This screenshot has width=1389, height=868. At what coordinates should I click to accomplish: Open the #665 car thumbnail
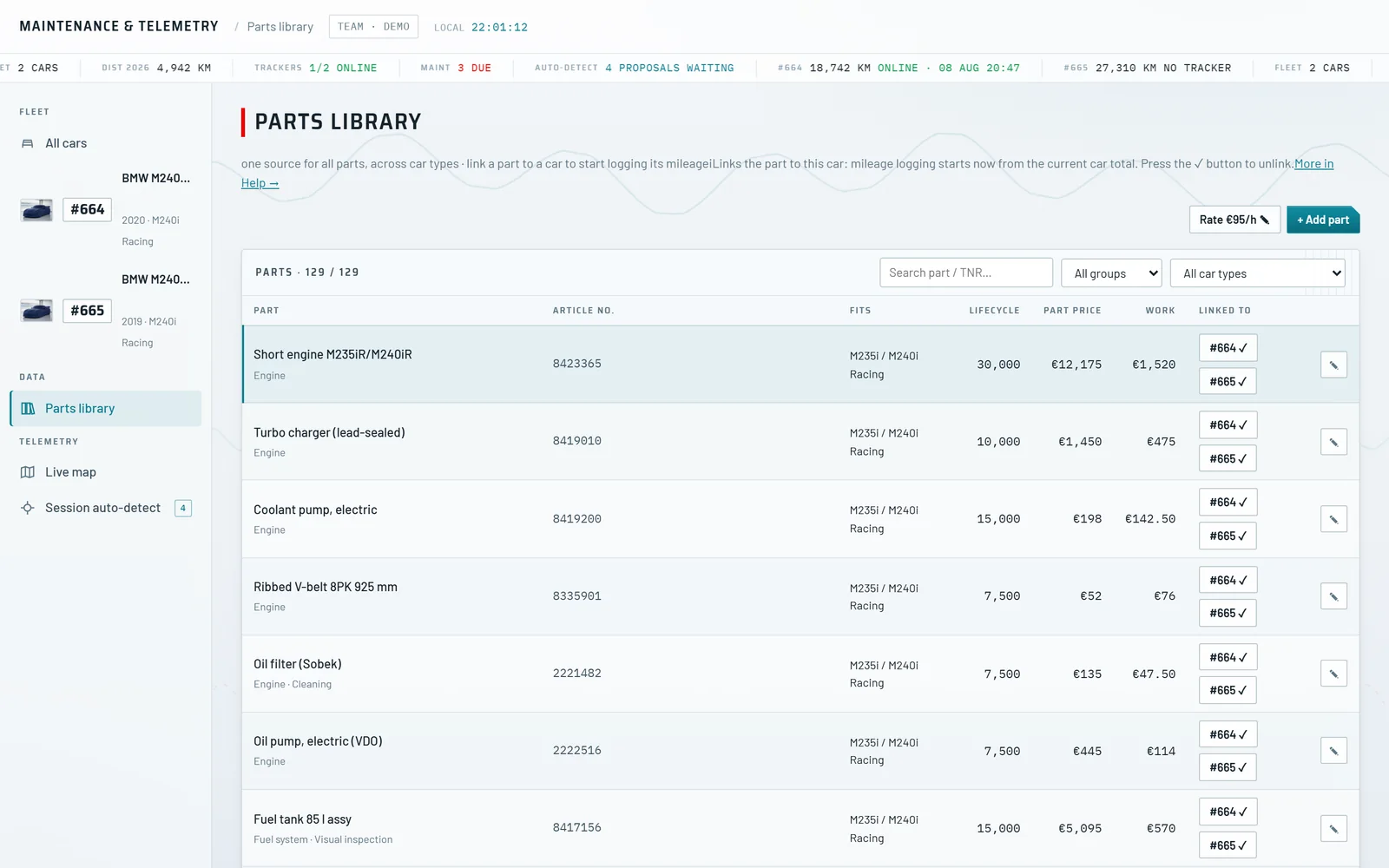pos(36,311)
